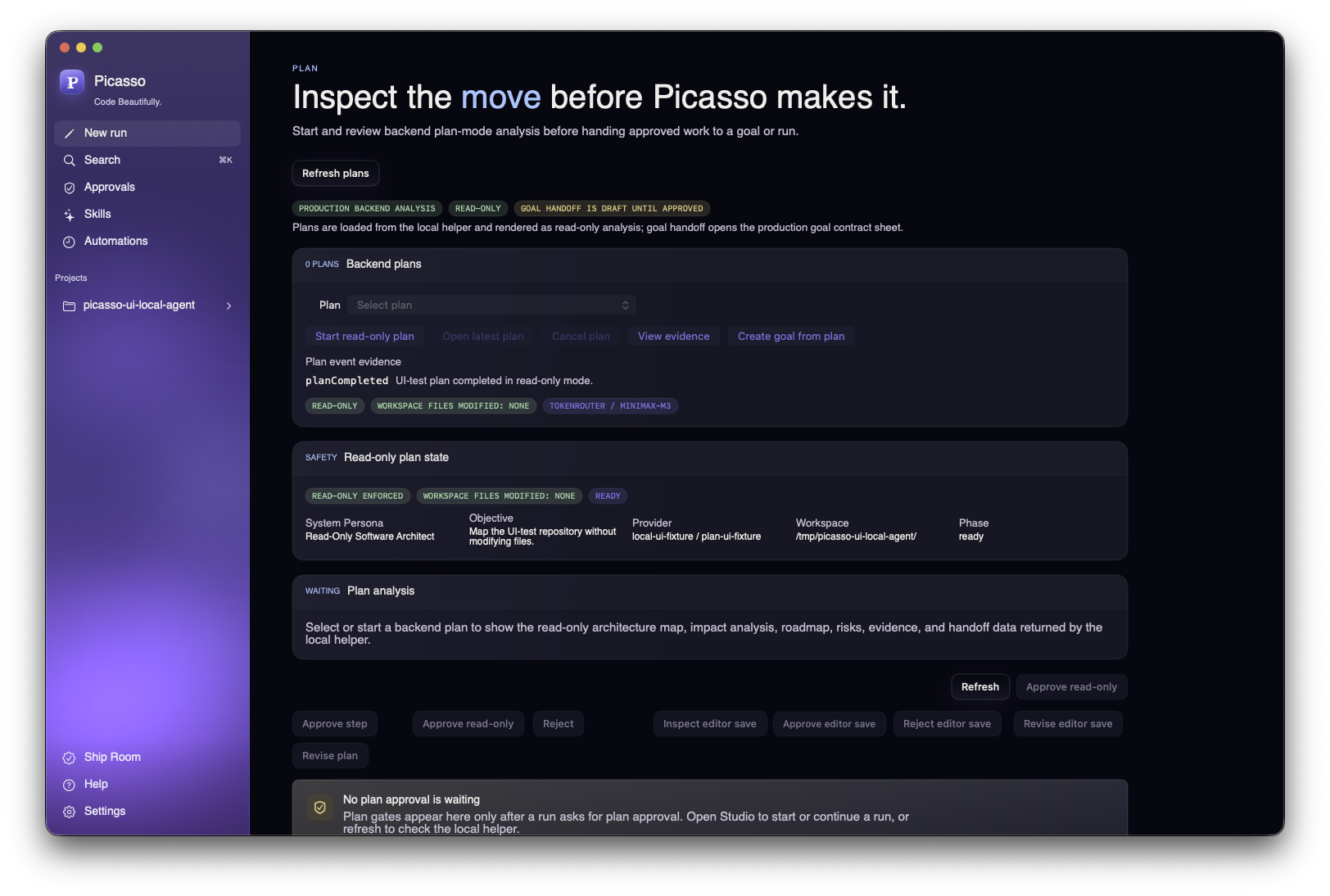Click the Projects section label
Viewport: 1330px width, 896px height.
(x=71, y=278)
